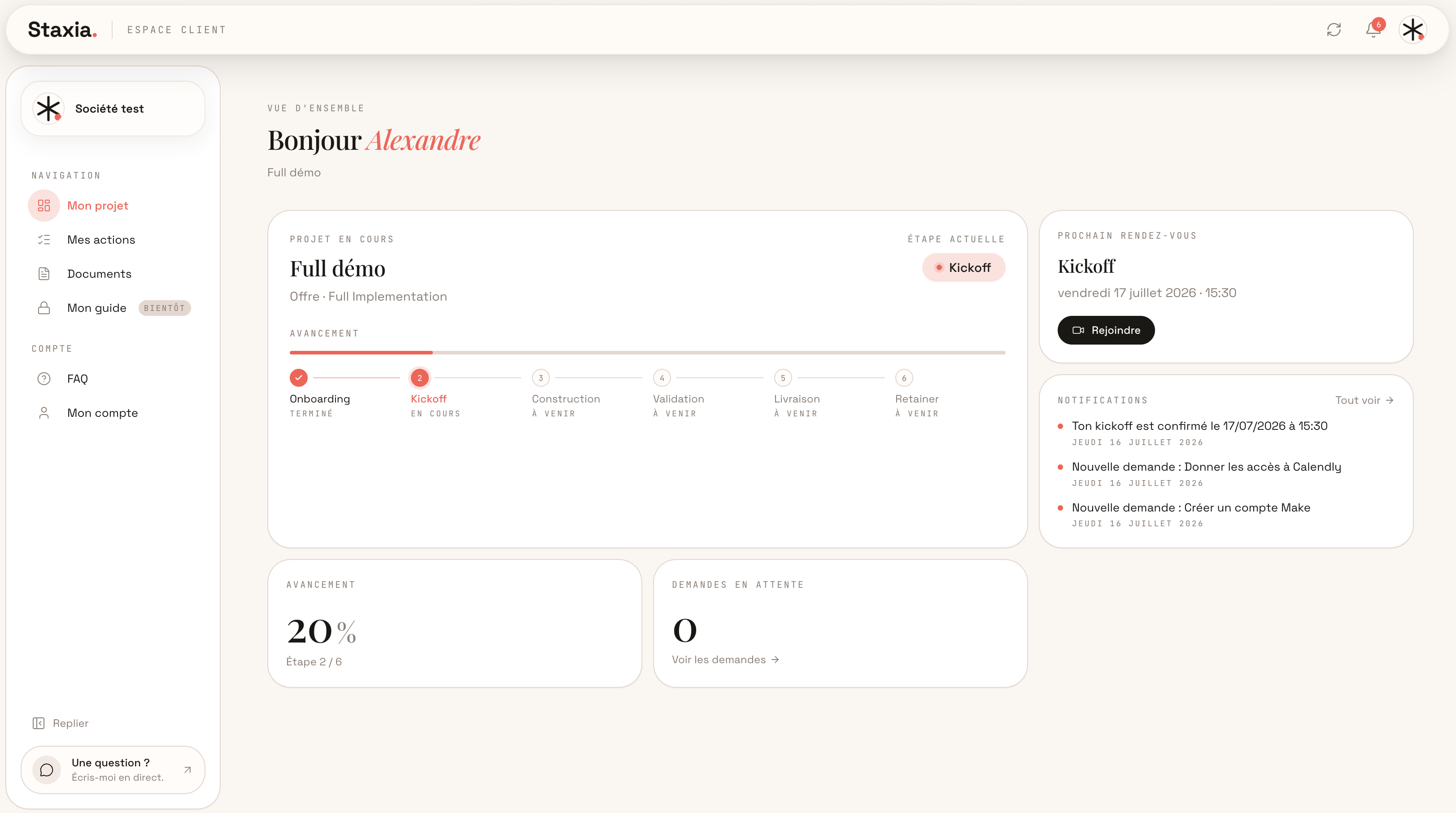This screenshot has width=1456, height=813.
Task: Click Tout voir notifications link
Action: [1364, 400]
